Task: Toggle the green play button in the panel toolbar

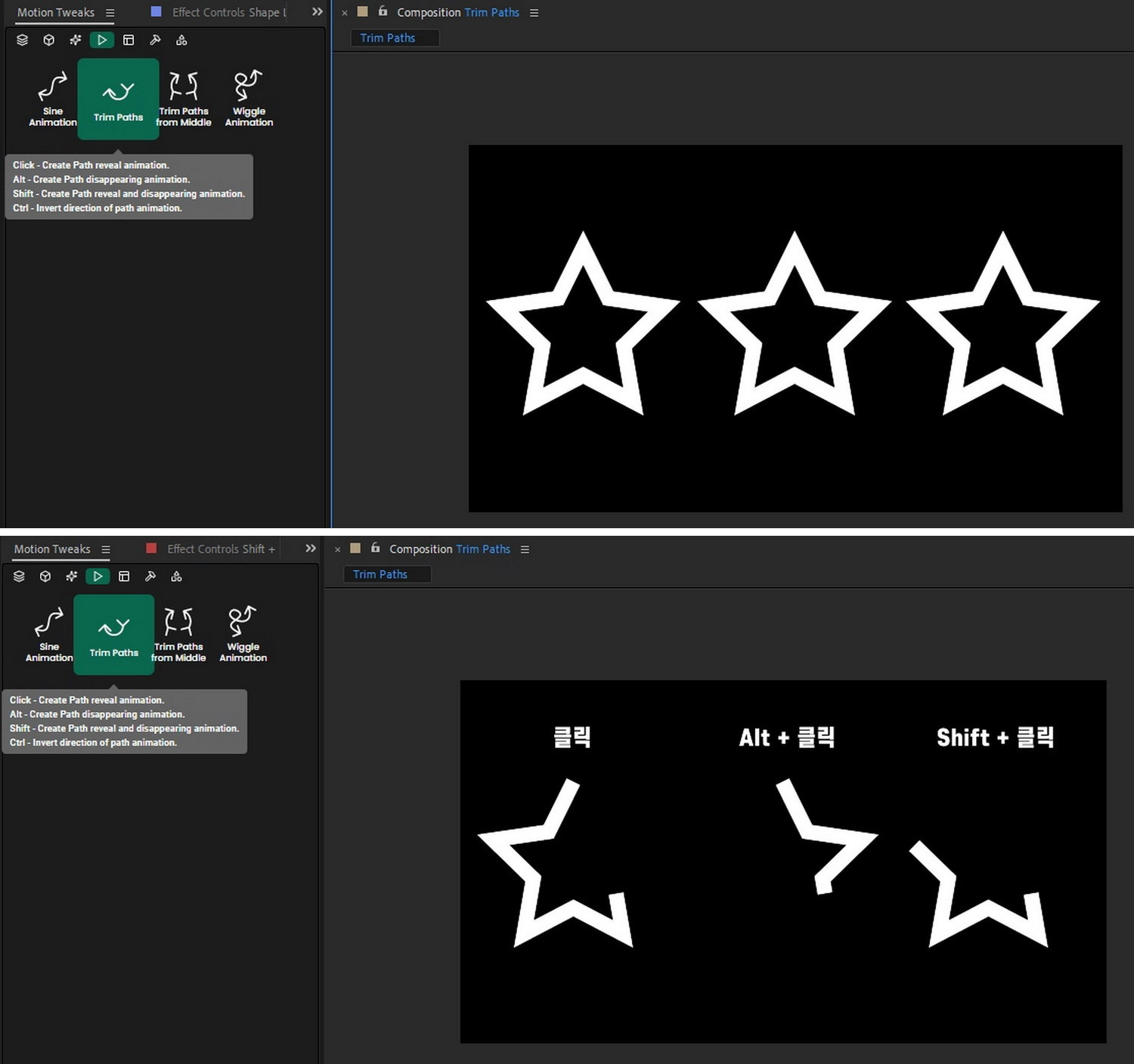Action: coord(102,40)
